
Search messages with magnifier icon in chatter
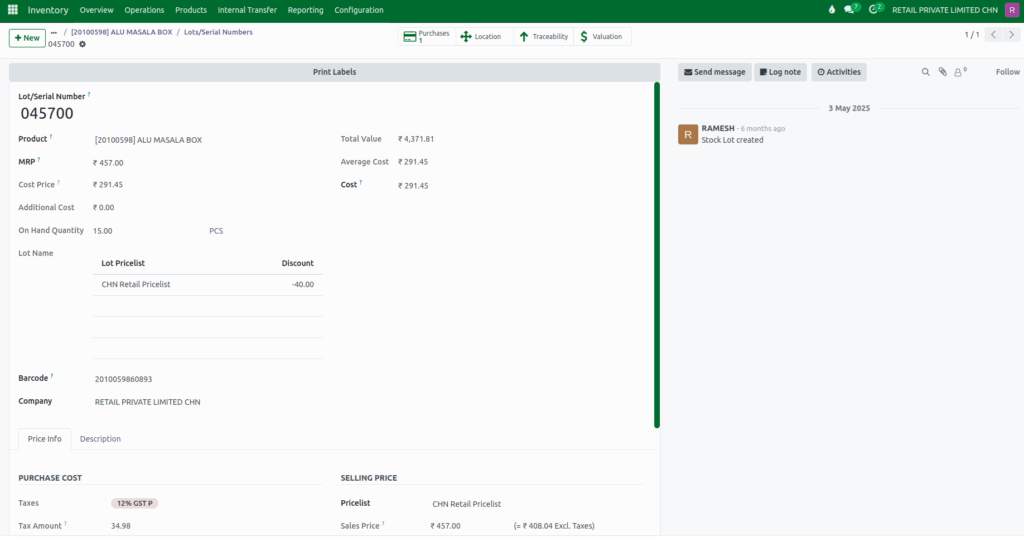(x=925, y=72)
